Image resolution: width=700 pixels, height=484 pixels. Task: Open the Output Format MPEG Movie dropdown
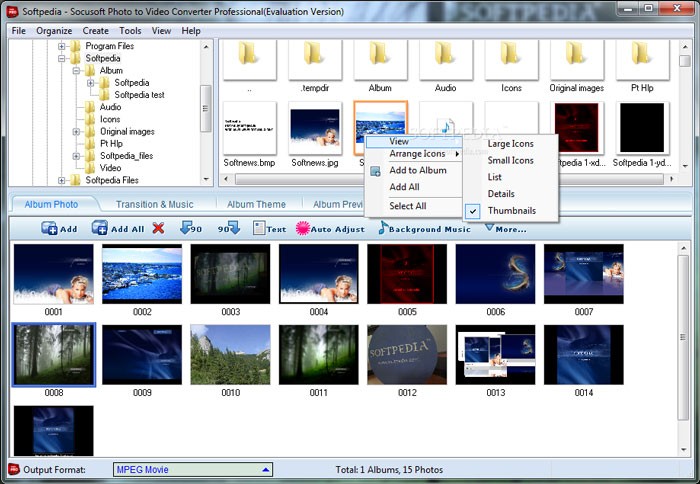pos(193,469)
